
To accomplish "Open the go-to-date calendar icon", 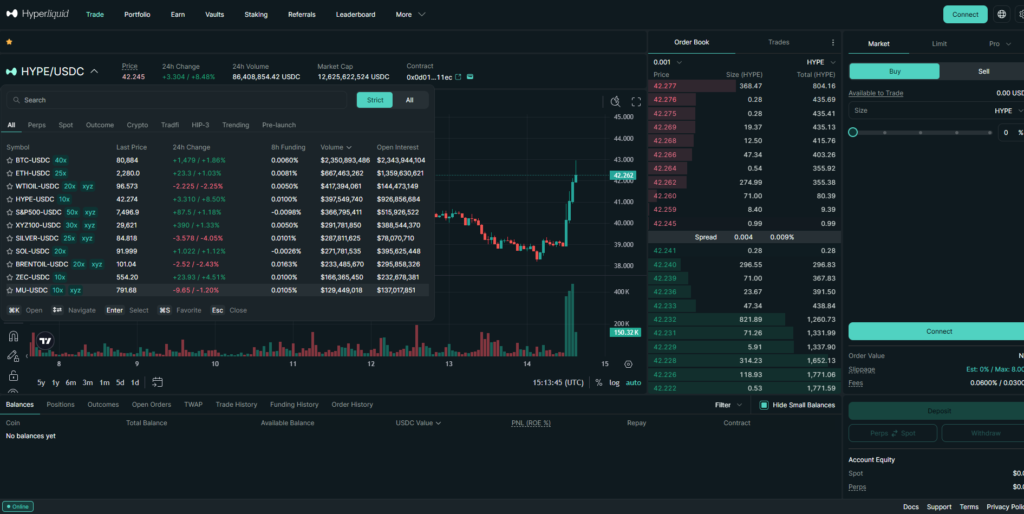I will click(x=157, y=382).
